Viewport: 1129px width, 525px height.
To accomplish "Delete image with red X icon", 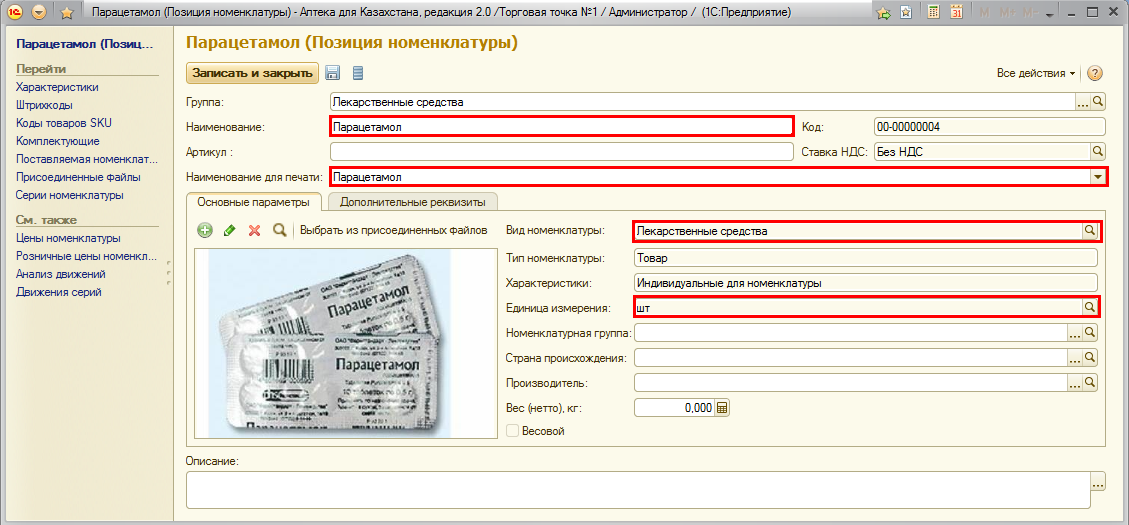I will point(254,230).
